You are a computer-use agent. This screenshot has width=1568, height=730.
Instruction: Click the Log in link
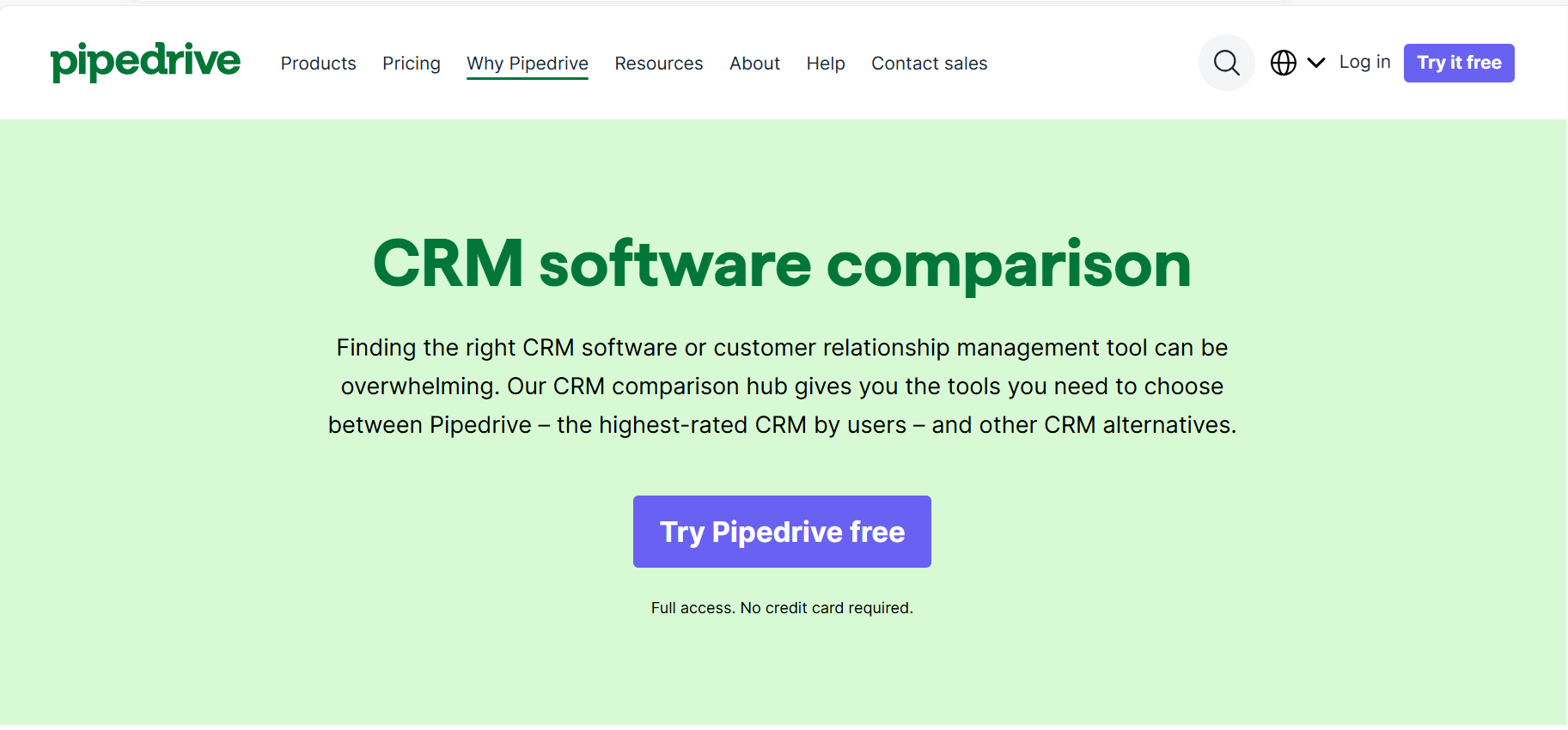pyautogui.click(x=1364, y=62)
